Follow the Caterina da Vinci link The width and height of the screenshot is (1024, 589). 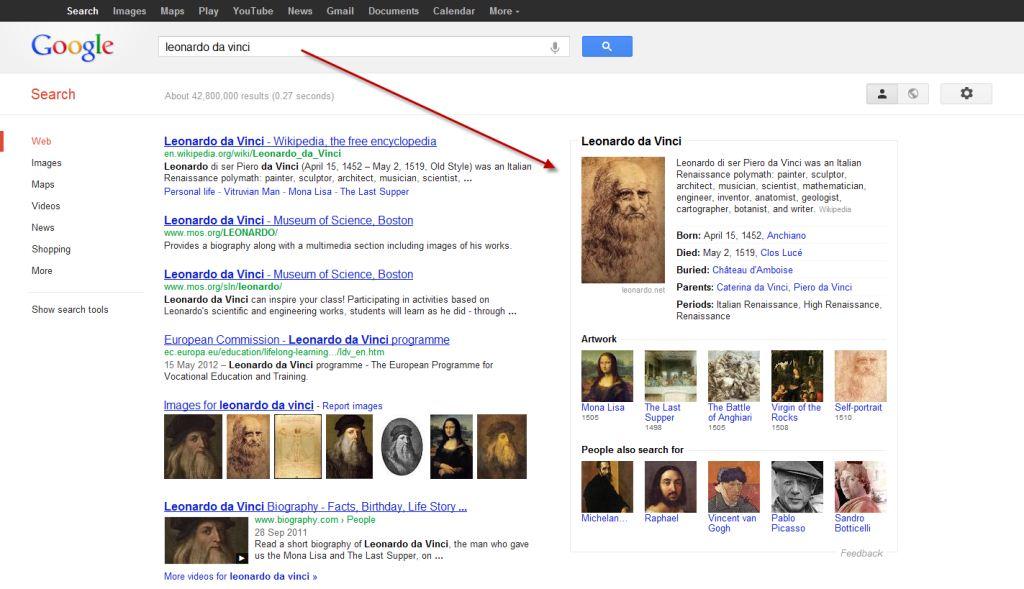(x=752, y=287)
